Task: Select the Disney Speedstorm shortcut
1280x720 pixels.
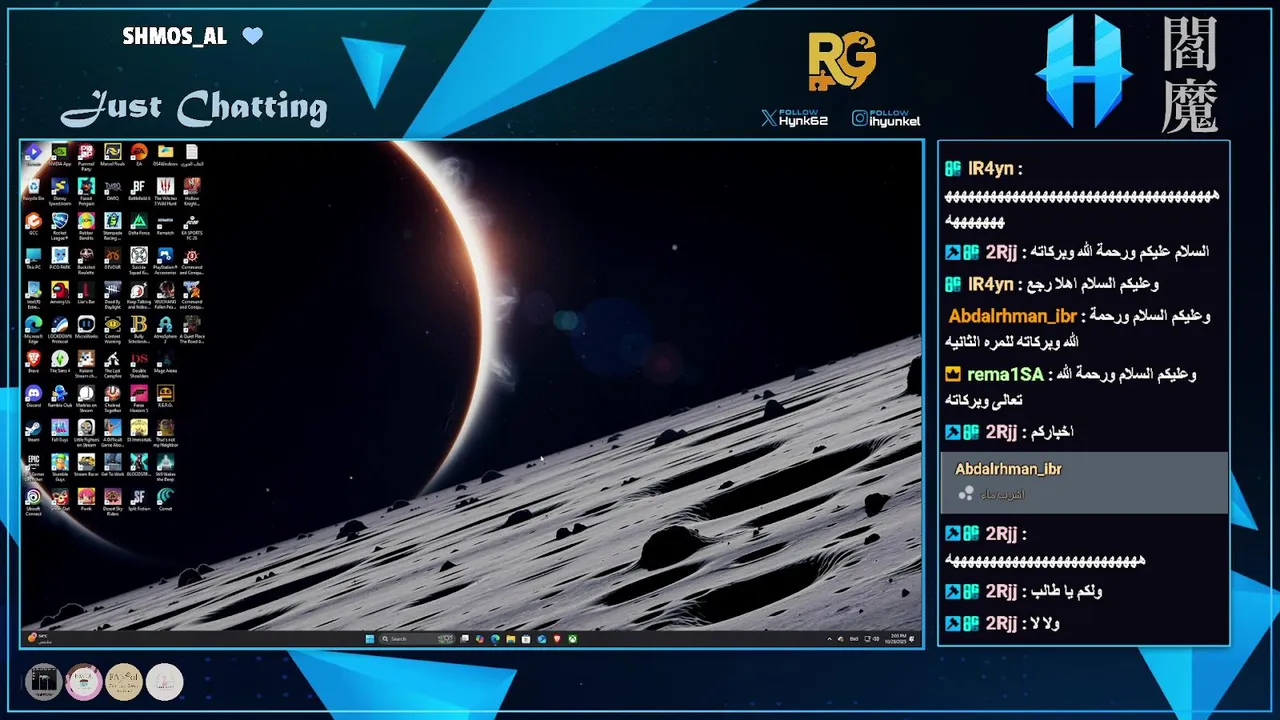Action: 60,191
